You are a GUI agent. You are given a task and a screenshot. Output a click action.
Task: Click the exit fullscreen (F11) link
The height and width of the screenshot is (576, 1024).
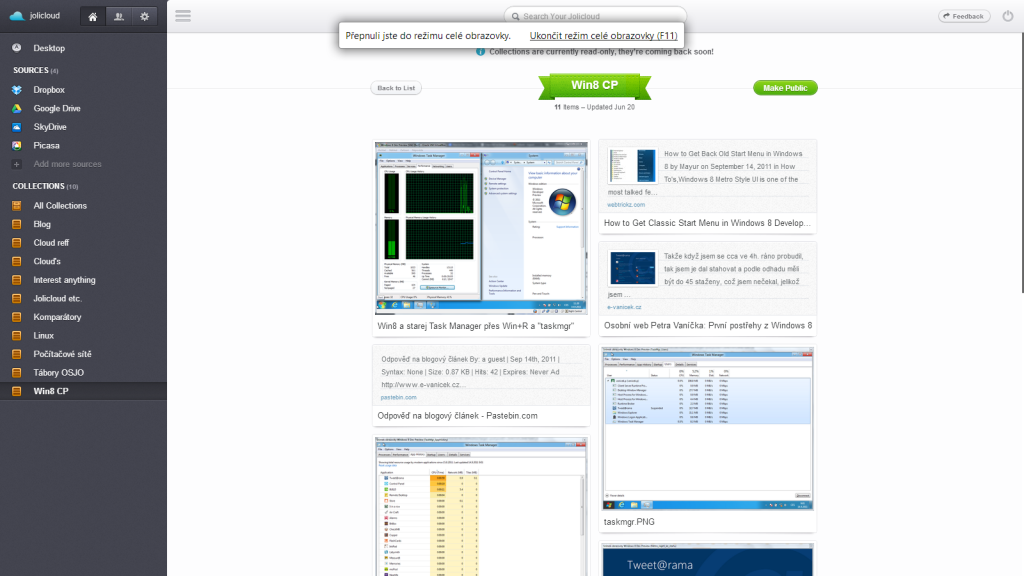[x=603, y=35]
